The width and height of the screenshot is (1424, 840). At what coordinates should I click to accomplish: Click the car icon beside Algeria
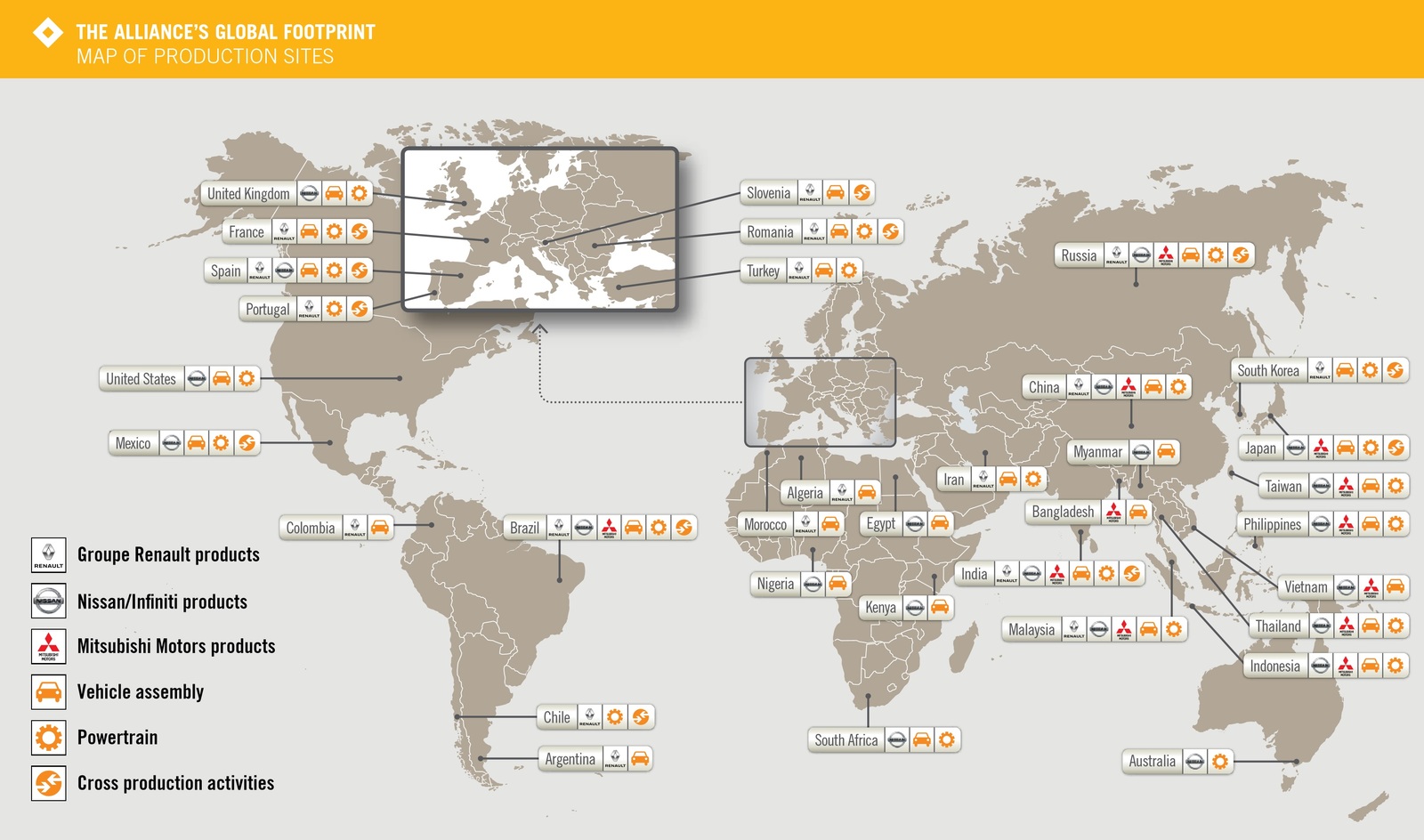(867, 492)
